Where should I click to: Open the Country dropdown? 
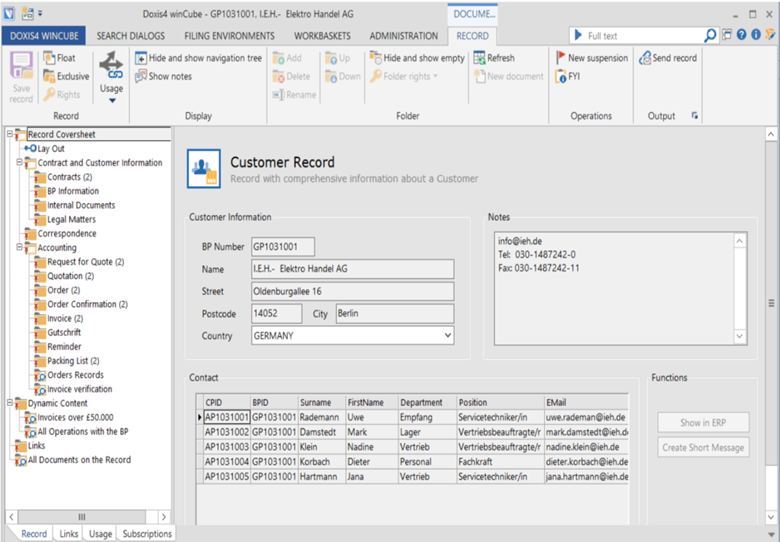click(x=446, y=336)
